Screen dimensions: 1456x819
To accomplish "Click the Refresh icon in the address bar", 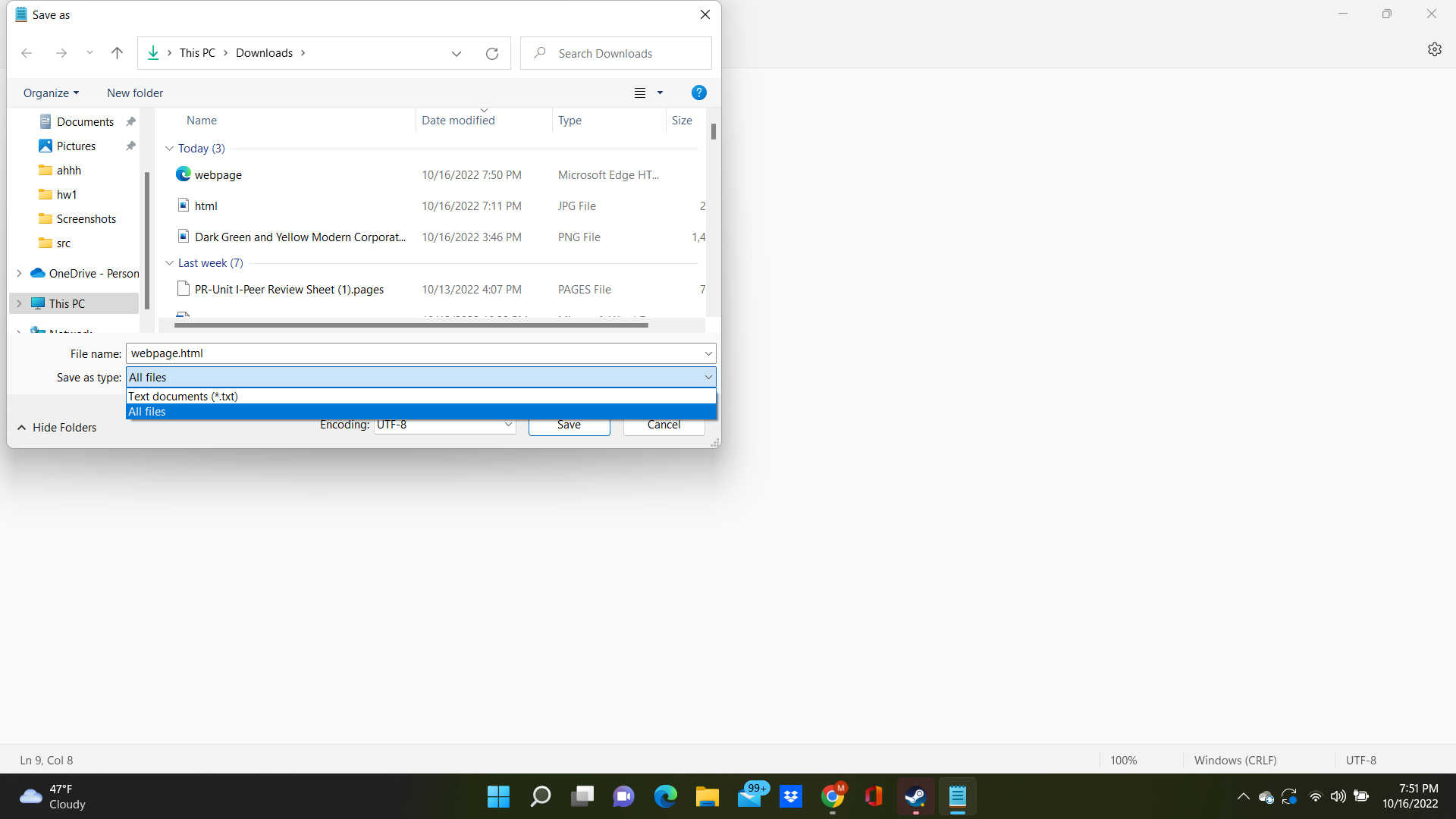I will tap(491, 53).
